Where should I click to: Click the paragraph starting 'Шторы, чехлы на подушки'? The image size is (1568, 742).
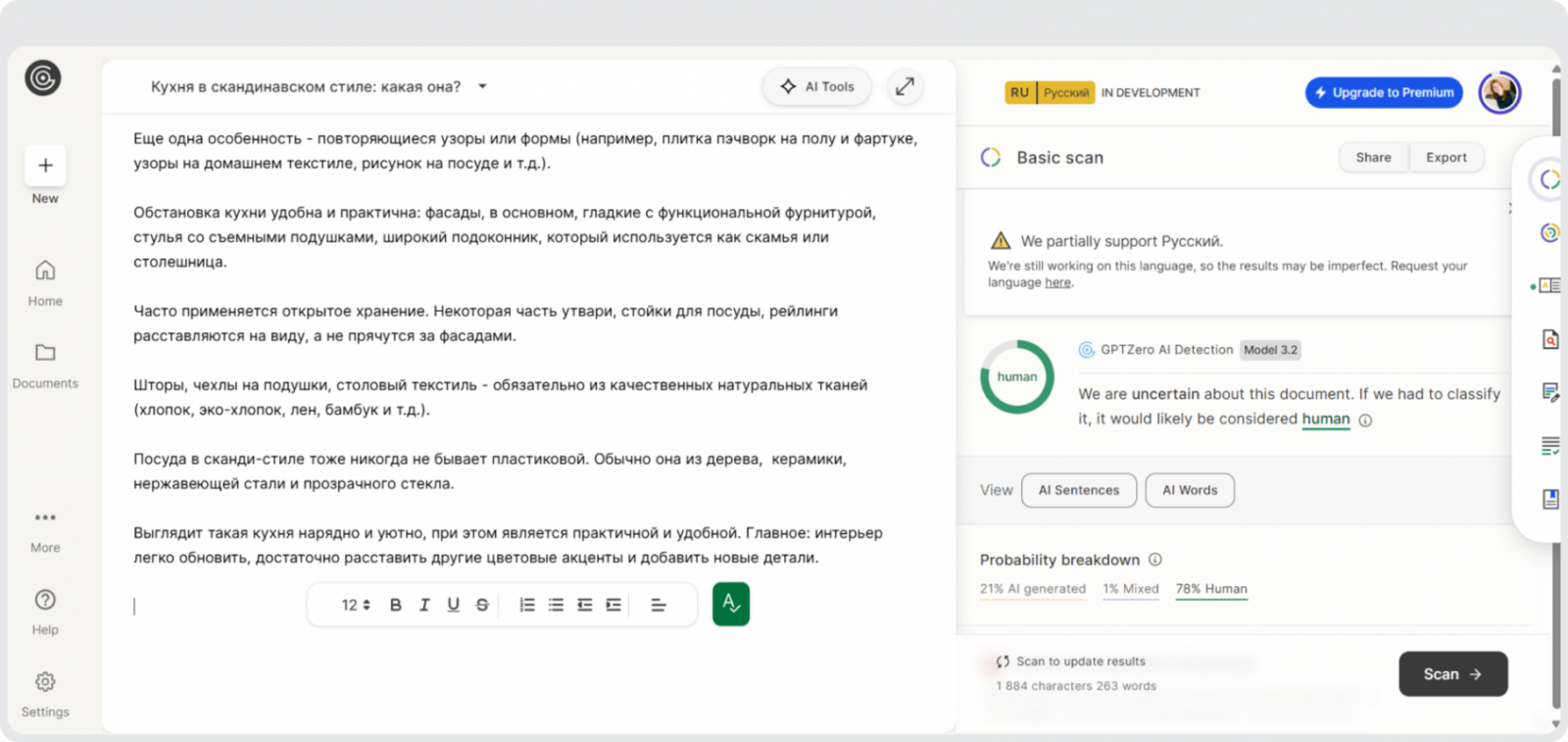click(x=501, y=397)
